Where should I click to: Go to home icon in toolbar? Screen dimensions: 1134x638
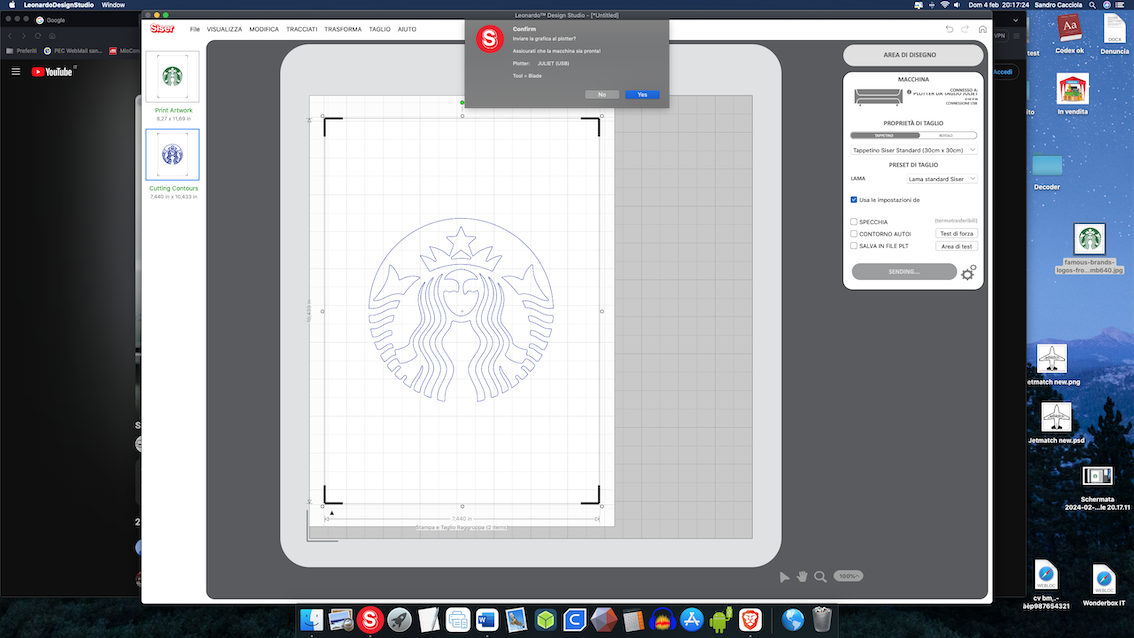click(982, 29)
